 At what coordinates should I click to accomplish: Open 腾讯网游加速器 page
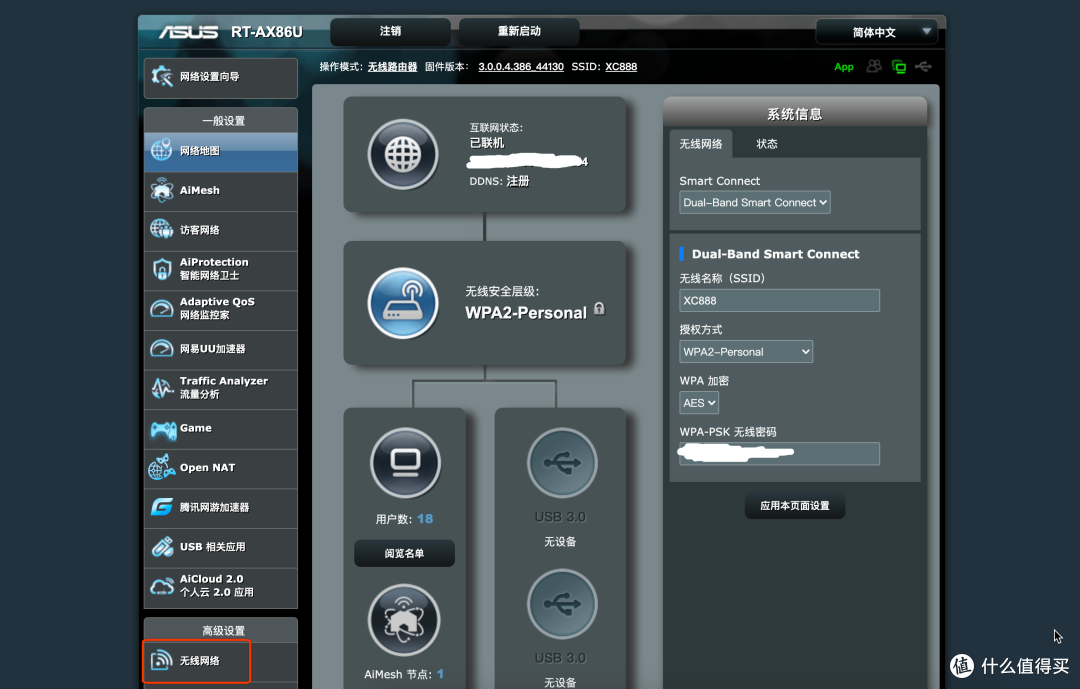220,508
